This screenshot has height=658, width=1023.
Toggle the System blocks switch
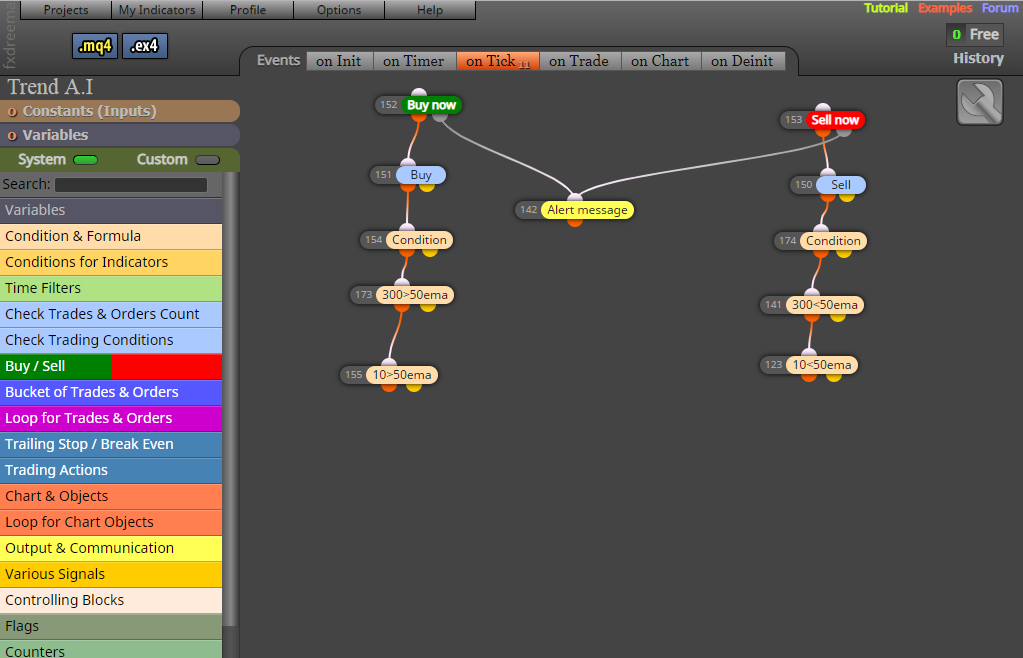(85, 160)
